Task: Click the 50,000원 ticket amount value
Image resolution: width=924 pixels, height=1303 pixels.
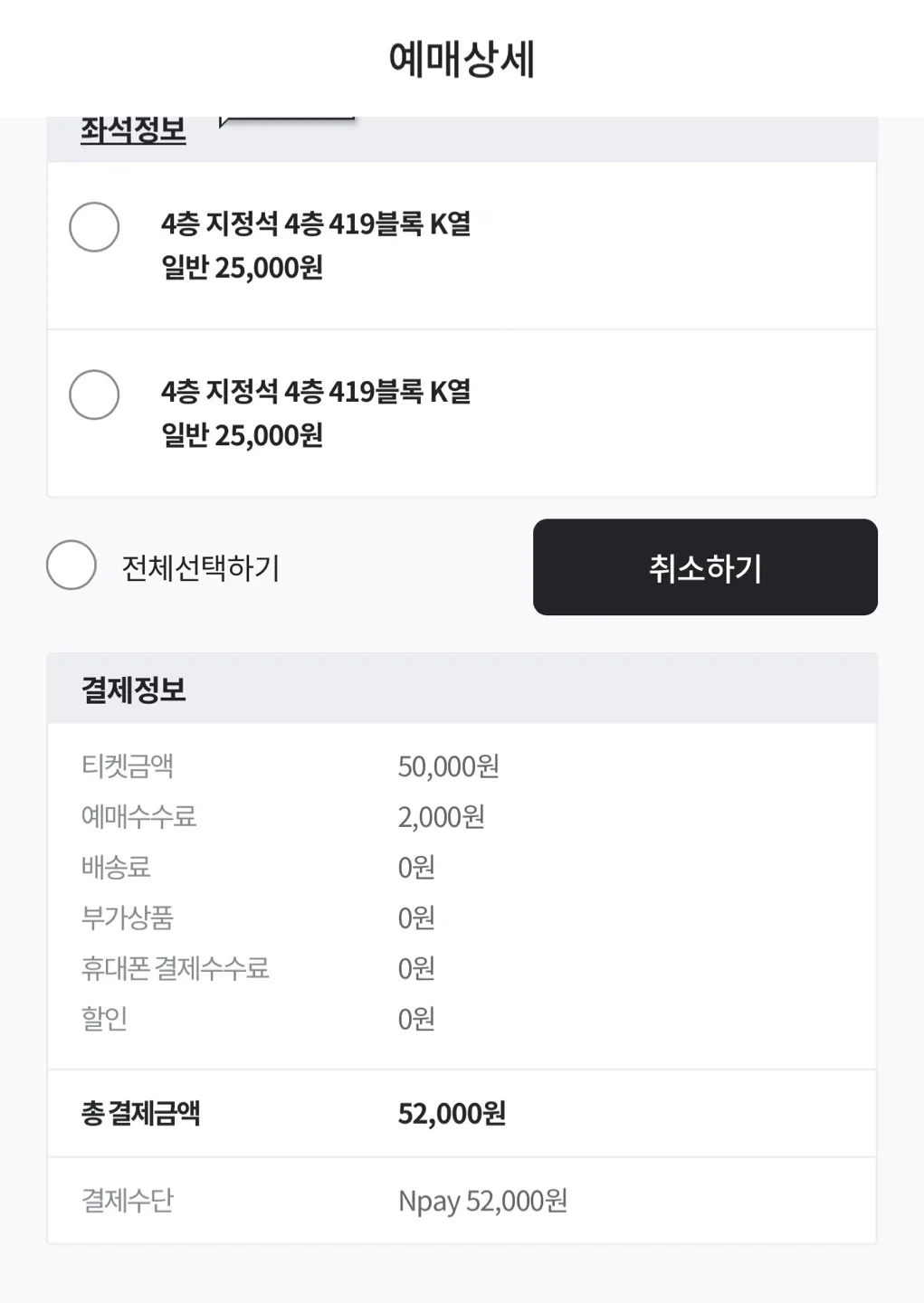Action: [x=448, y=766]
